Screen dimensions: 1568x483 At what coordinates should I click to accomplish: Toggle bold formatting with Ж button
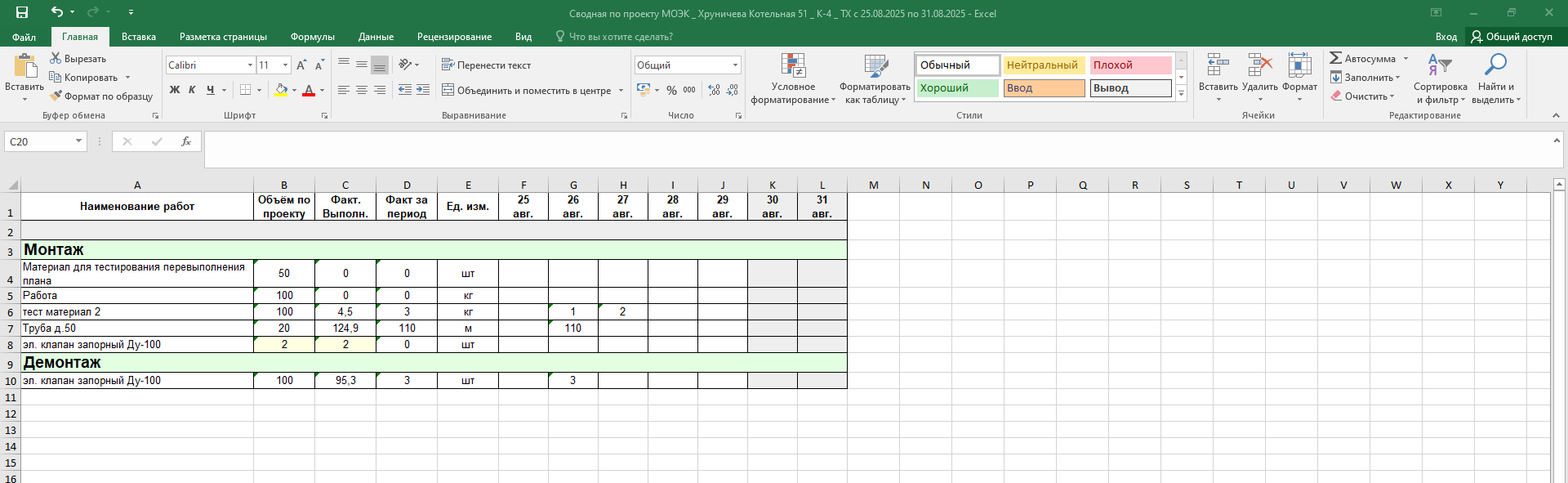[x=175, y=90]
